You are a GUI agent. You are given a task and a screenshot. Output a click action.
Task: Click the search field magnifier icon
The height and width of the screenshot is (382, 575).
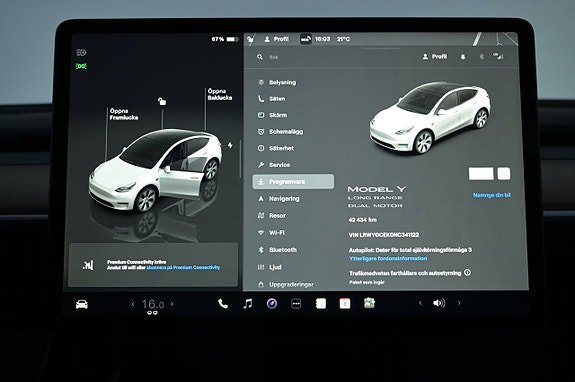pyautogui.click(x=260, y=57)
